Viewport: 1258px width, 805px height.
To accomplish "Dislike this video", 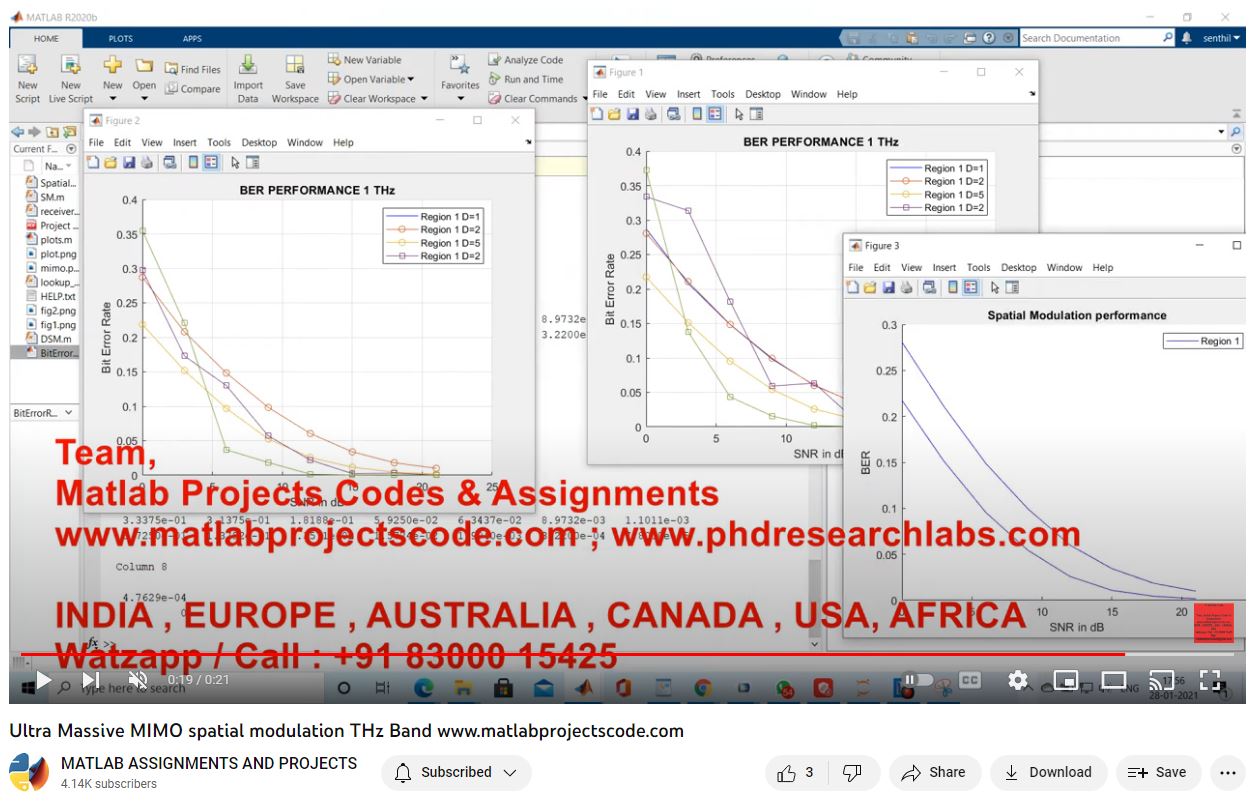I will click(852, 773).
